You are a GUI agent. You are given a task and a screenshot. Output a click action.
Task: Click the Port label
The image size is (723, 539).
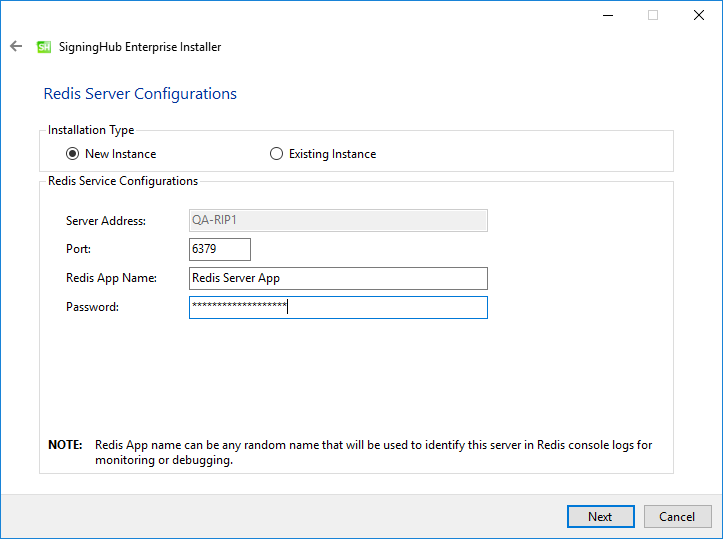click(x=78, y=249)
